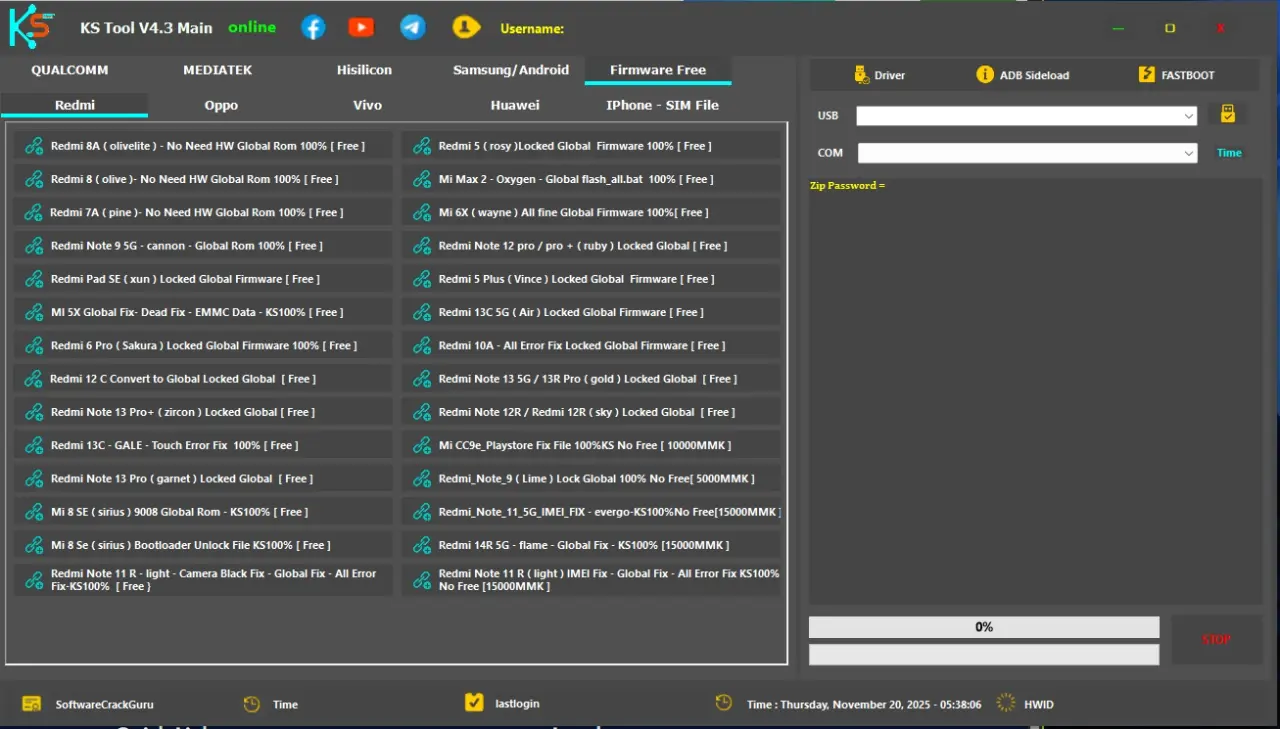Click link icon for Redmi 13C 5G Air
The width and height of the screenshot is (1280, 729).
[x=422, y=312]
